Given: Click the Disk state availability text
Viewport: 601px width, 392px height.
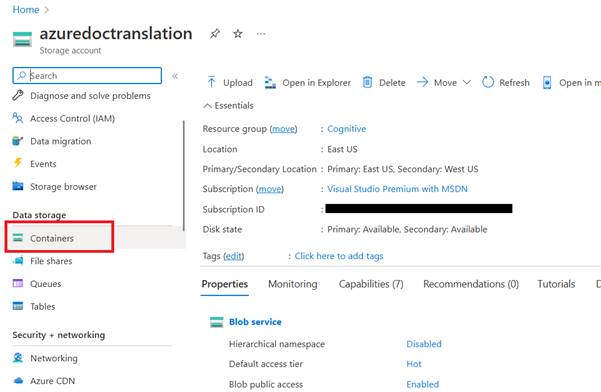Looking at the screenshot, I should point(407,229).
